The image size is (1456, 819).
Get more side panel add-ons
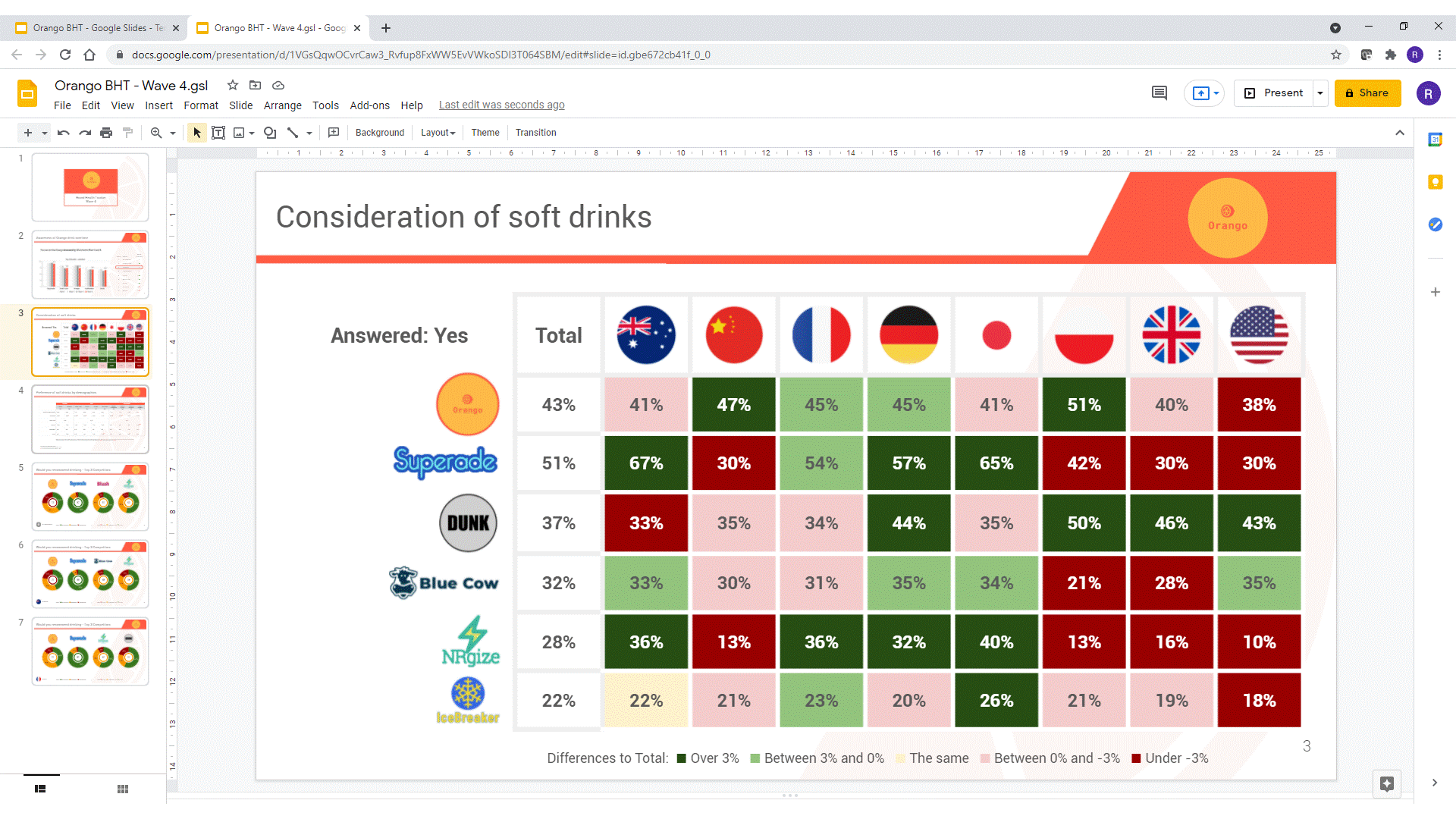tap(1435, 292)
